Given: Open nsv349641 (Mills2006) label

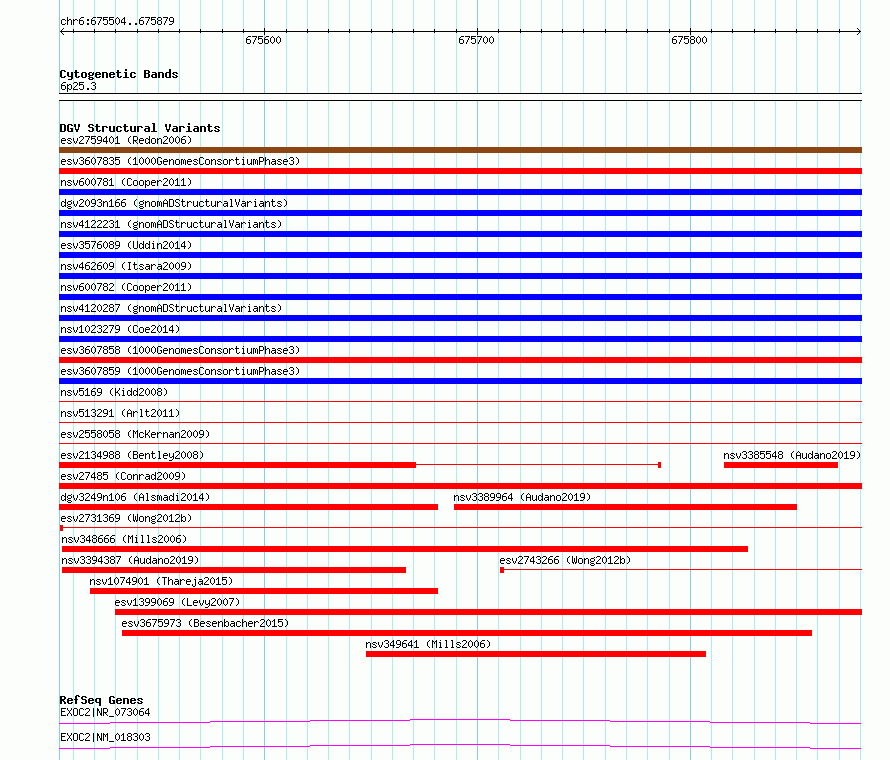Looking at the screenshot, I should (x=428, y=644).
